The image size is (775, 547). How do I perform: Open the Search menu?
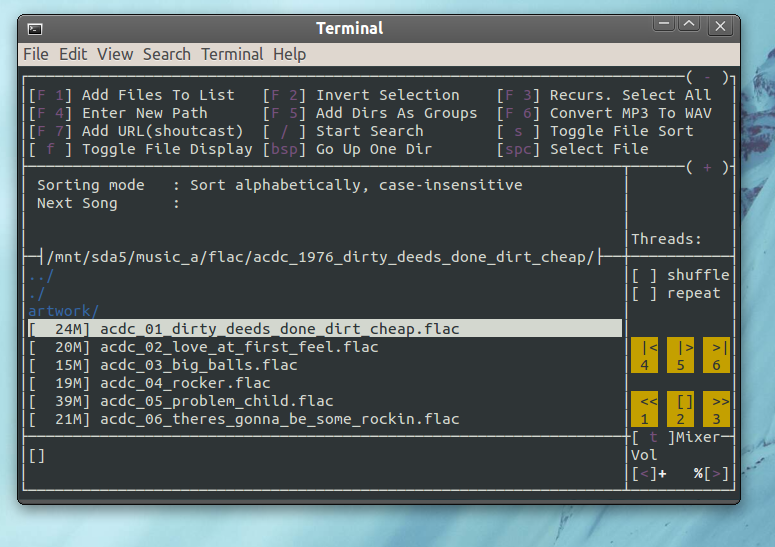pos(167,54)
